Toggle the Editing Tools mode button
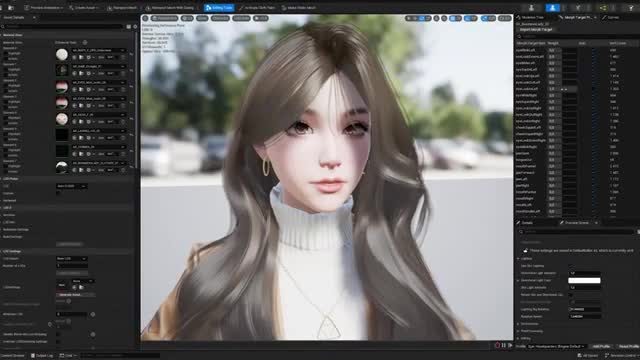Screen dimensions: 640x360 coord(219,8)
